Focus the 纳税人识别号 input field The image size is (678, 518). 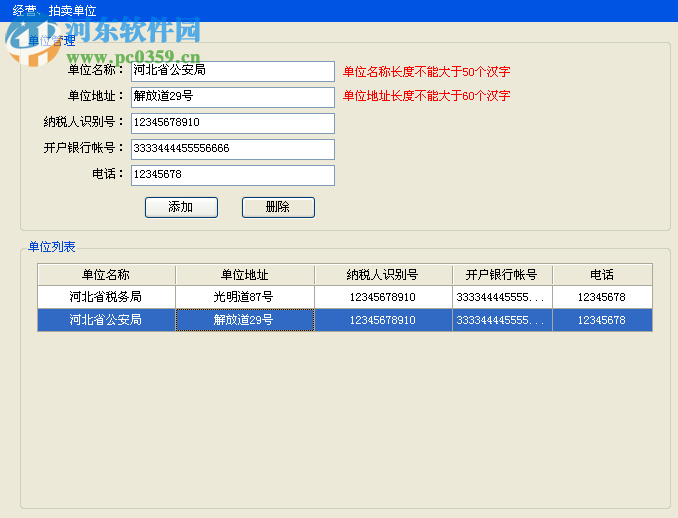233,123
